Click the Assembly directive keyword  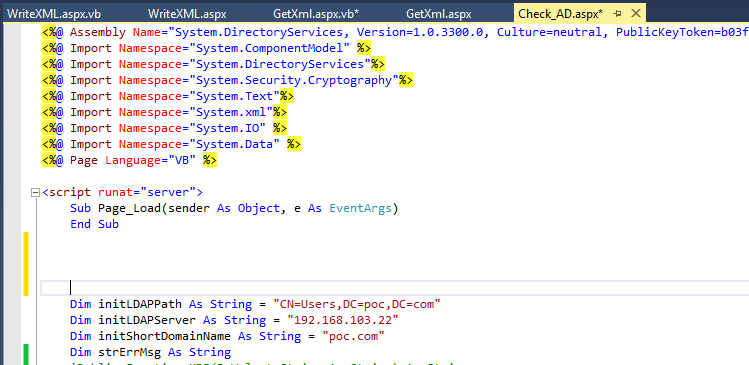click(x=98, y=32)
